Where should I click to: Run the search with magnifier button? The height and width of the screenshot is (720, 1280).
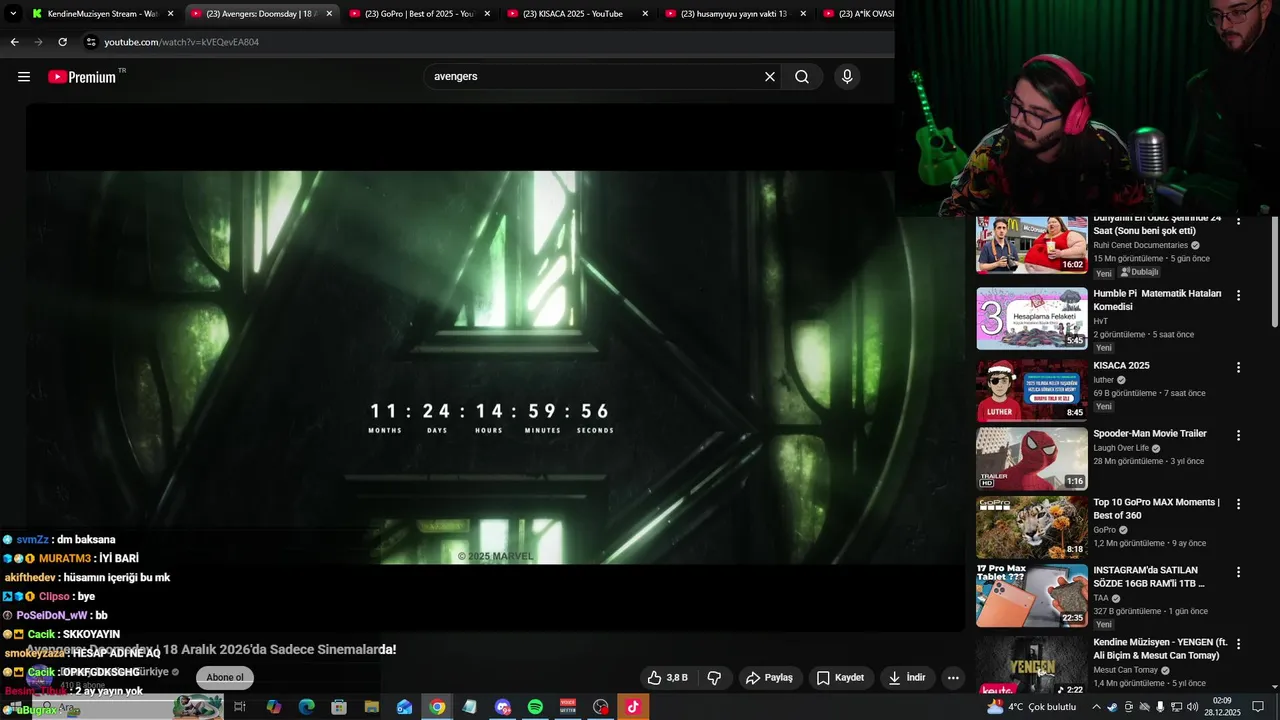click(x=802, y=77)
